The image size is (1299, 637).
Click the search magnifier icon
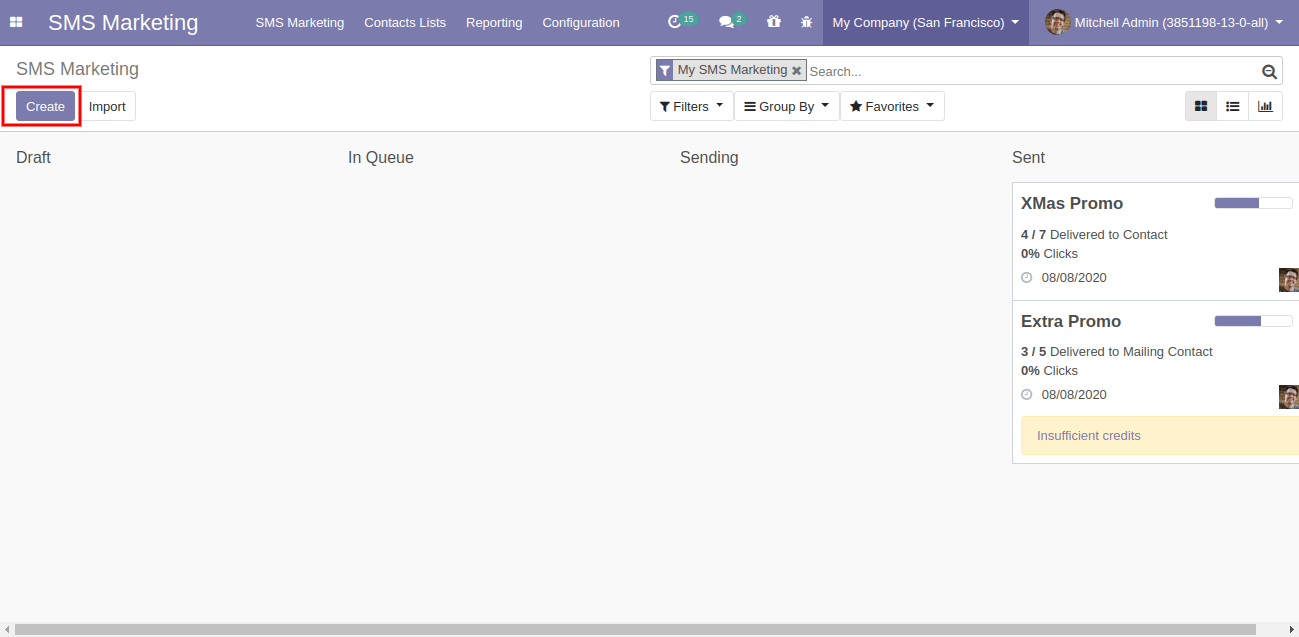click(x=1269, y=71)
